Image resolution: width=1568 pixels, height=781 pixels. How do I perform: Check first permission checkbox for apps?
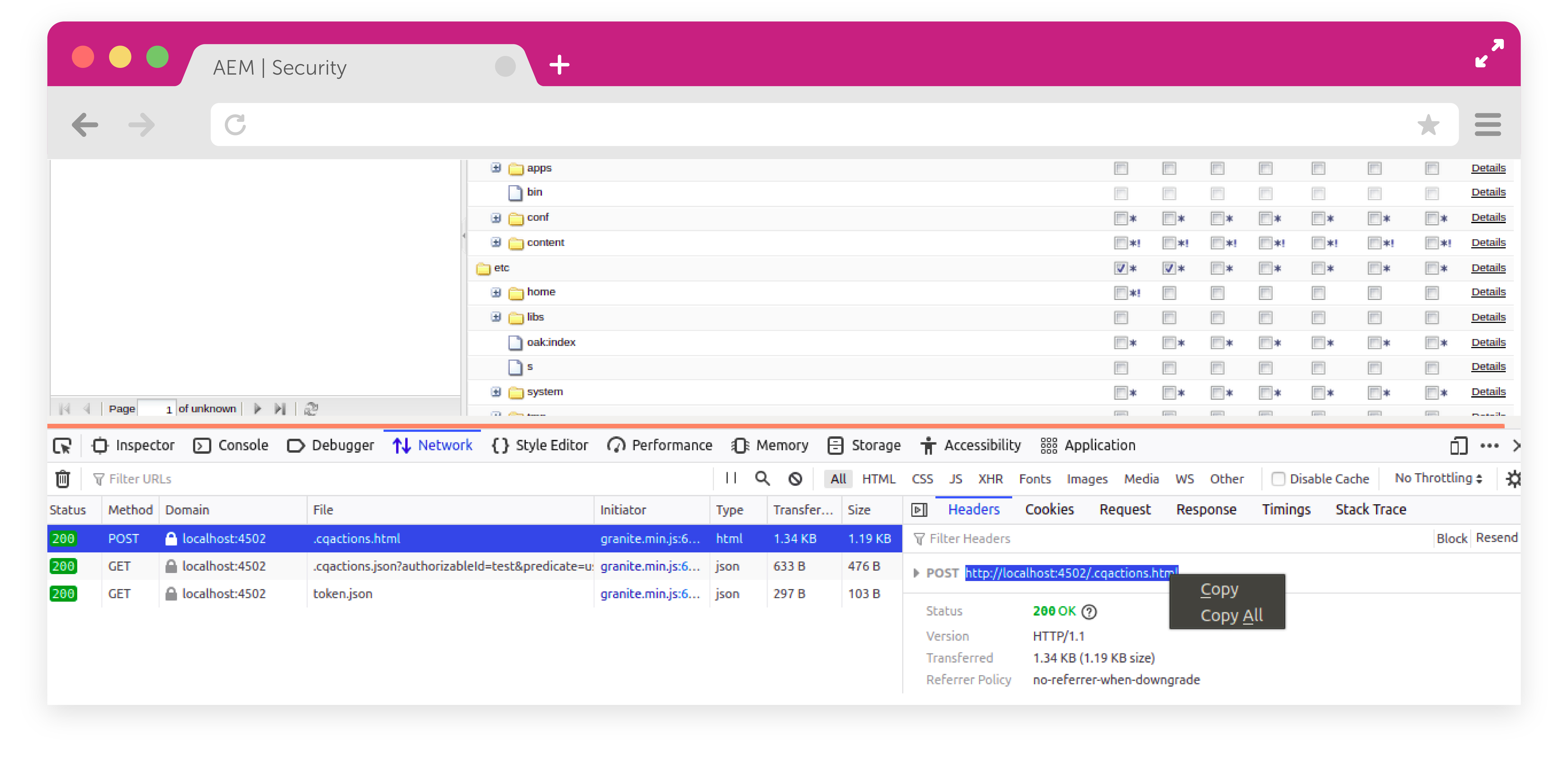click(1121, 169)
